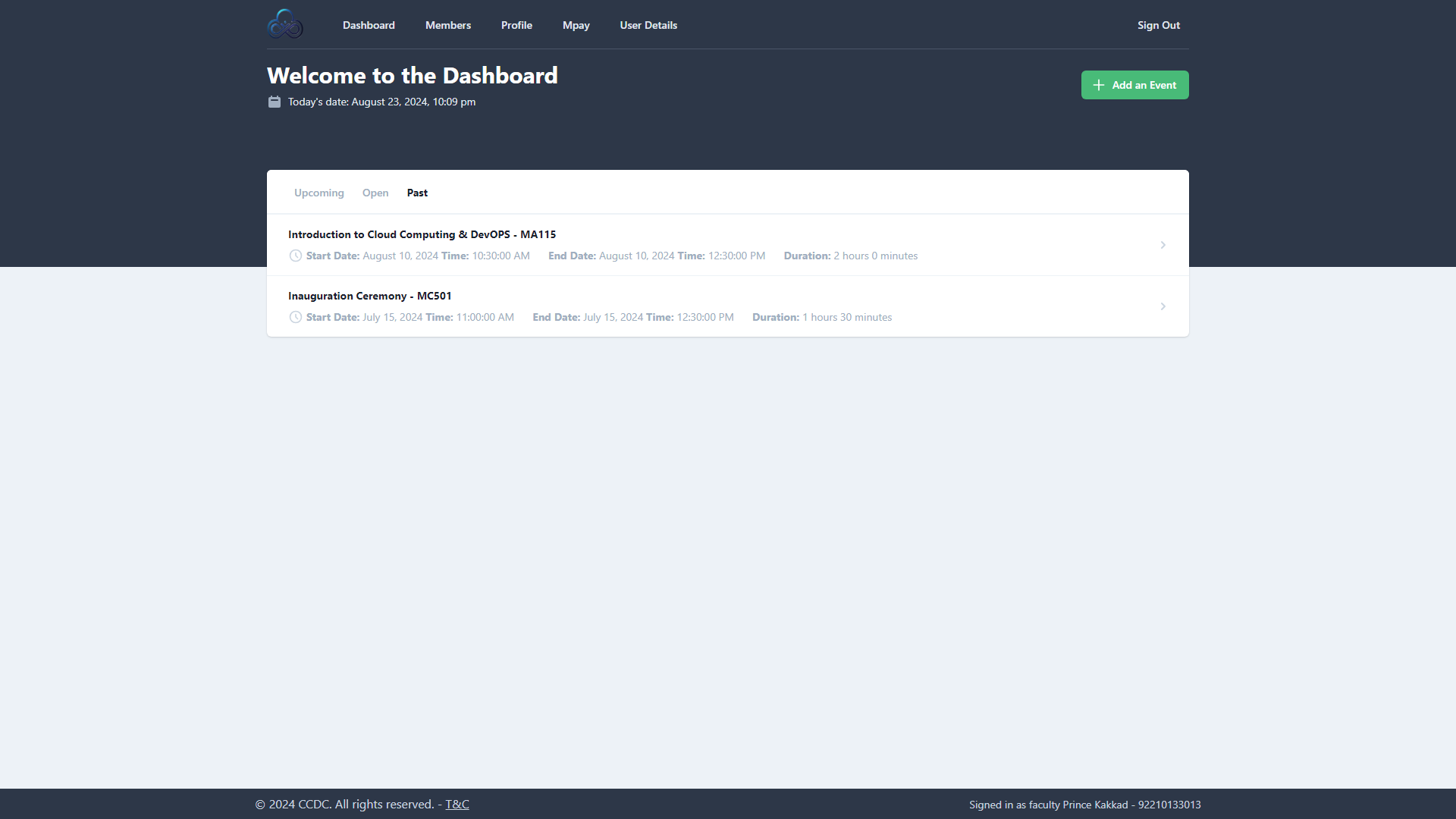Click the clock icon on the Inauguration Ceremony event

tap(296, 317)
